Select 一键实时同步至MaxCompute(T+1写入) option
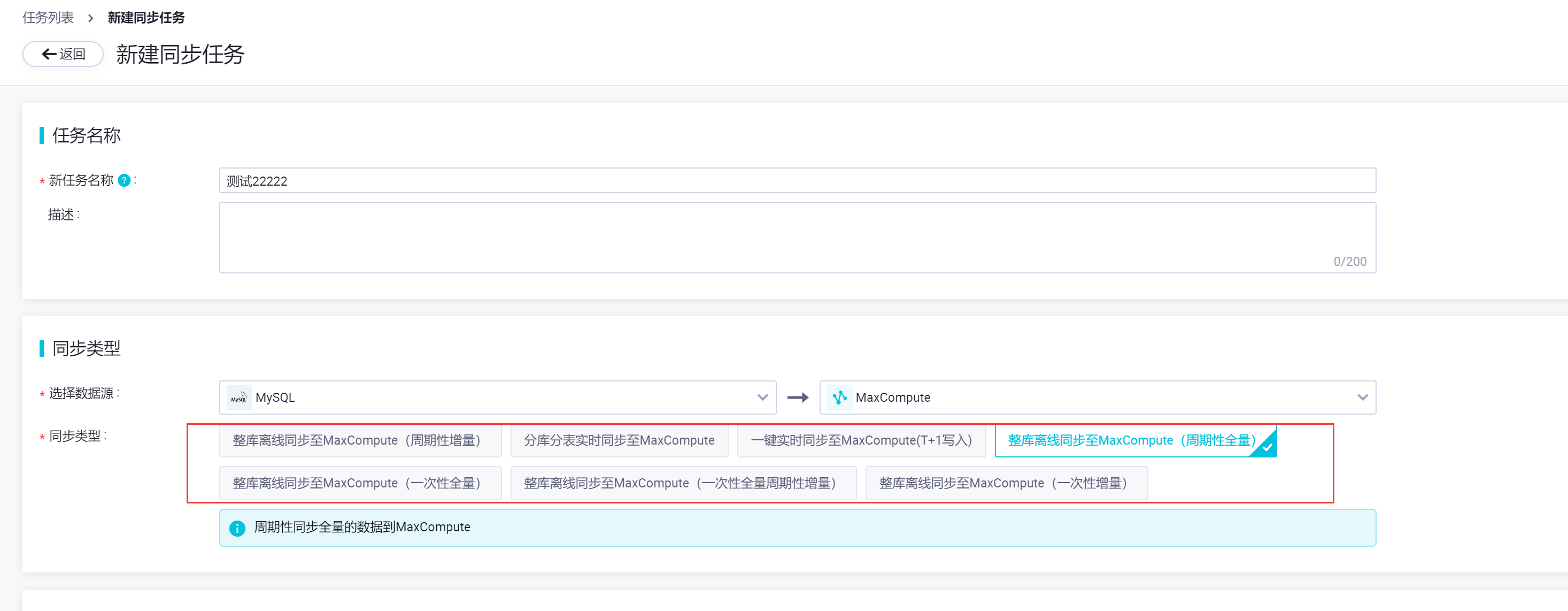This screenshot has height=611, width=1568. (x=861, y=440)
